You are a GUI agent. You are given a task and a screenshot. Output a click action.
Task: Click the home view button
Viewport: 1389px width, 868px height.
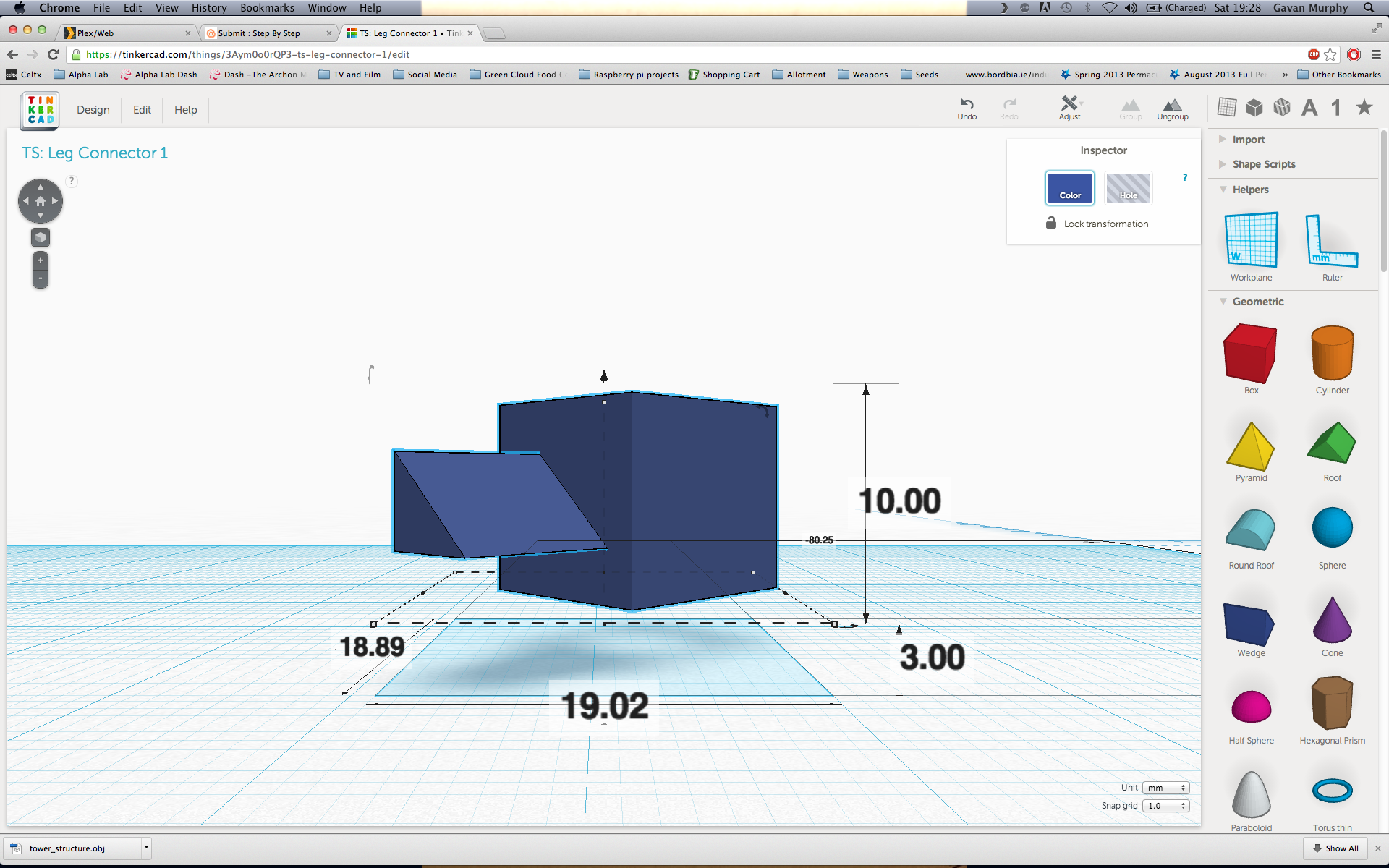pyautogui.click(x=41, y=201)
